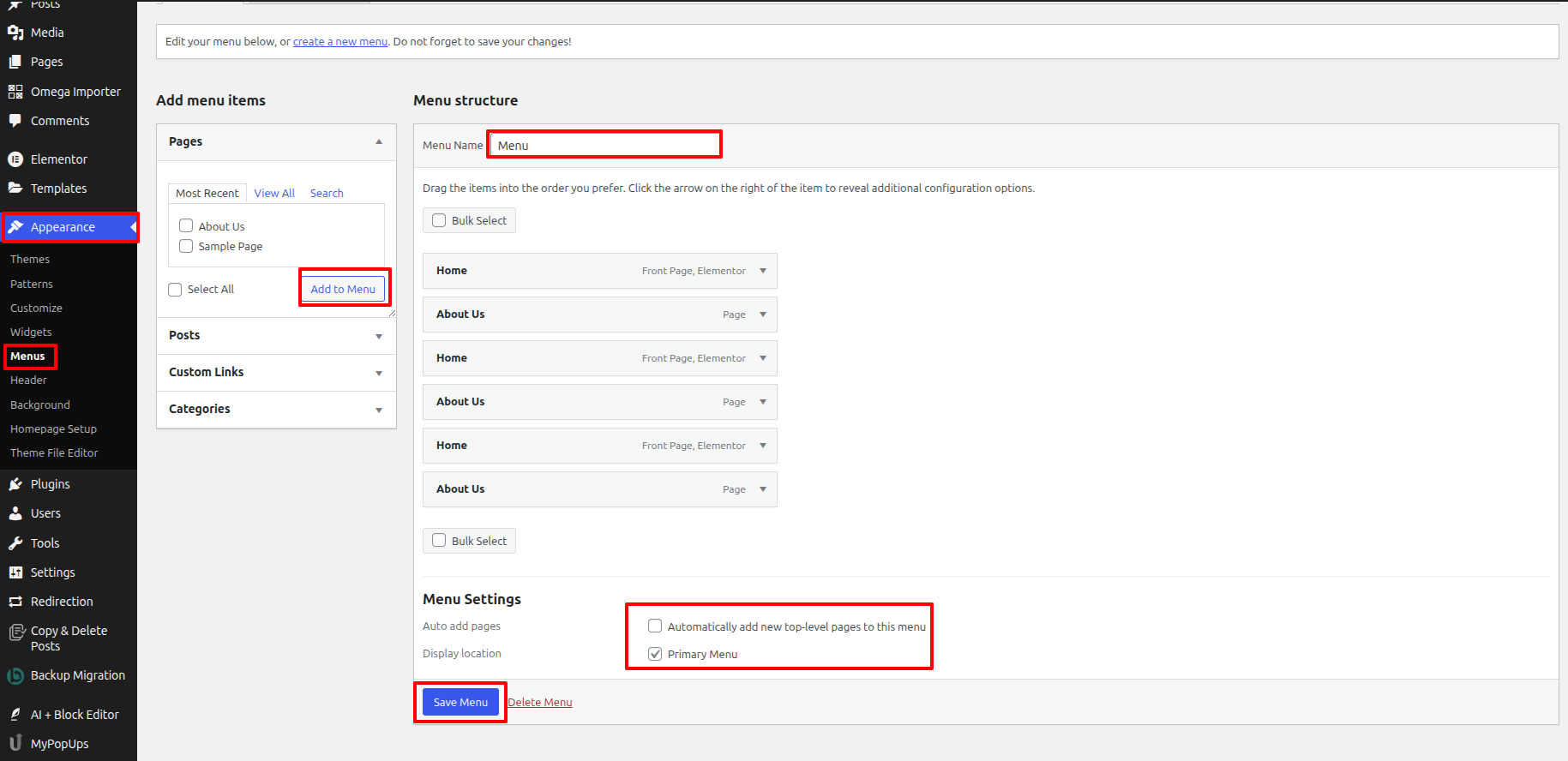The image size is (1568, 761).
Task: Click the Comments bubble icon
Action: tap(15, 121)
